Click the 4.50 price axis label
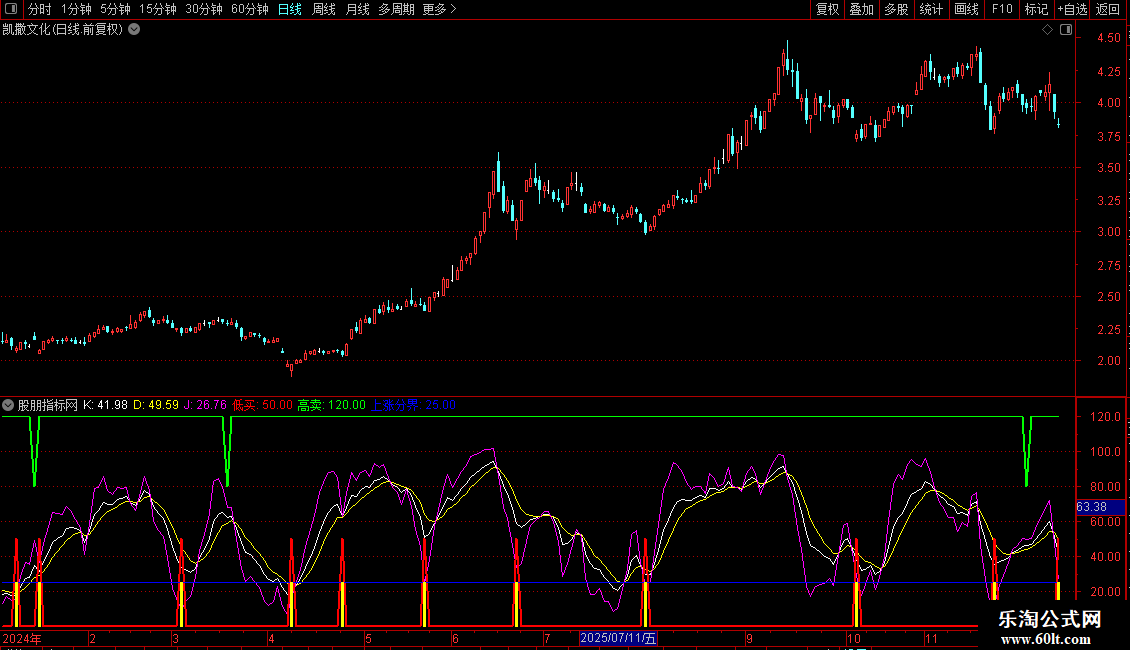Image resolution: width=1130 pixels, height=650 pixels. pyautogui.click(x=1108, y=38)
